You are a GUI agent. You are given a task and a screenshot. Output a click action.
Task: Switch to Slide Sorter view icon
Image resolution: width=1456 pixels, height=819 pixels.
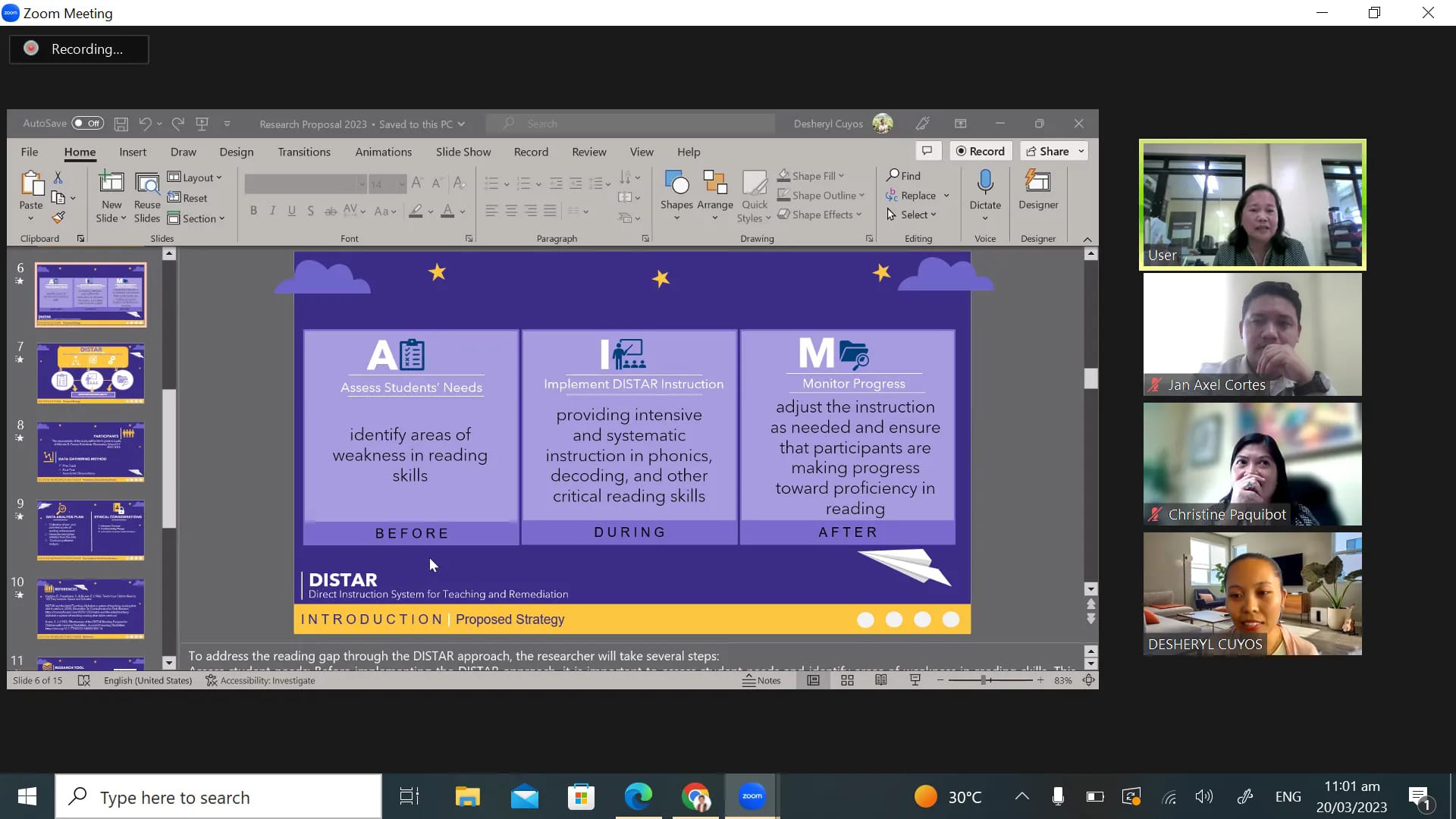point(847,680)
